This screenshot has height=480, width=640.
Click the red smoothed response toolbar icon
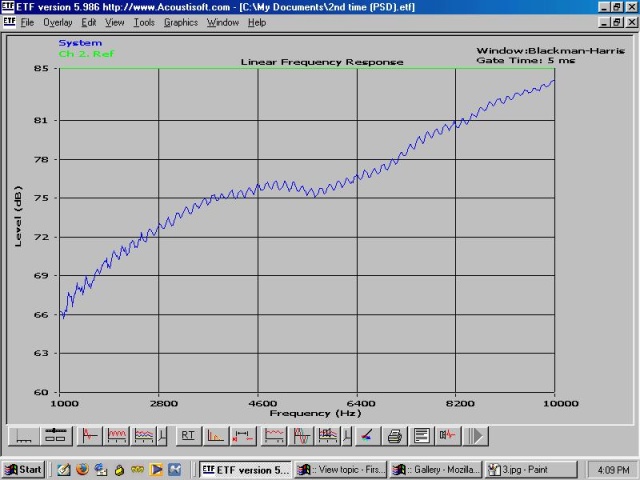(x=273, y=436)
